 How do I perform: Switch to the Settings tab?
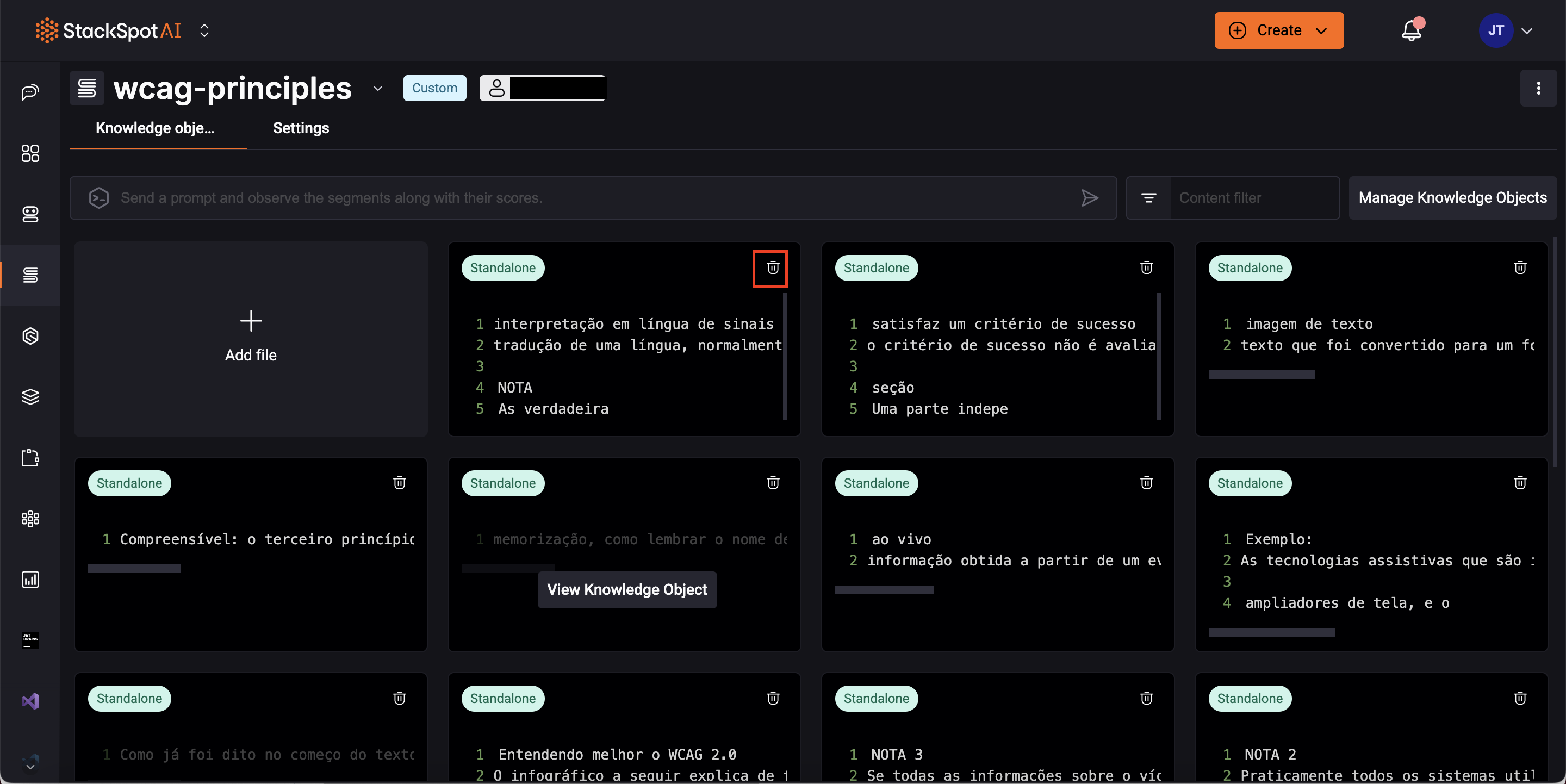(x=301, y=128)
